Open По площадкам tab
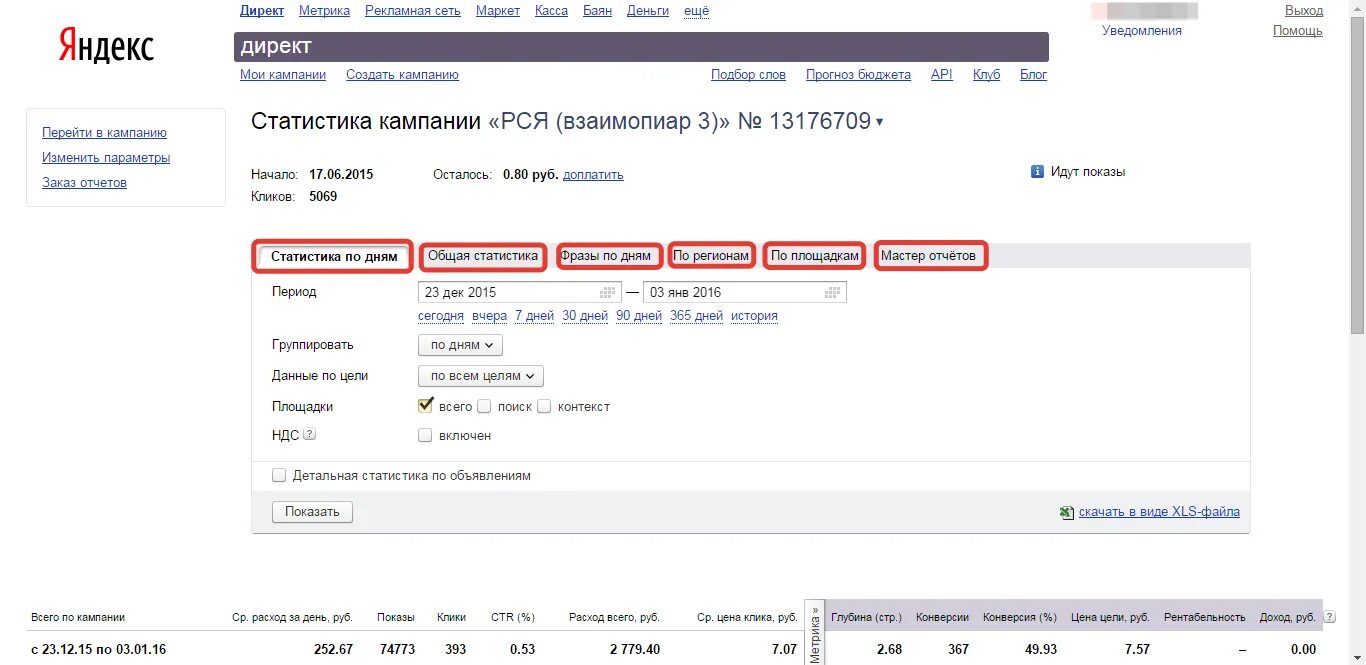 click(x=815, y=256)
